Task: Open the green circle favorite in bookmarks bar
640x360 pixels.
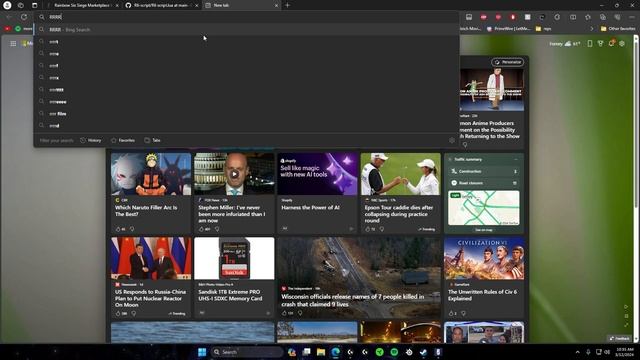Action: pyautogui.click(x=18, y=29)
